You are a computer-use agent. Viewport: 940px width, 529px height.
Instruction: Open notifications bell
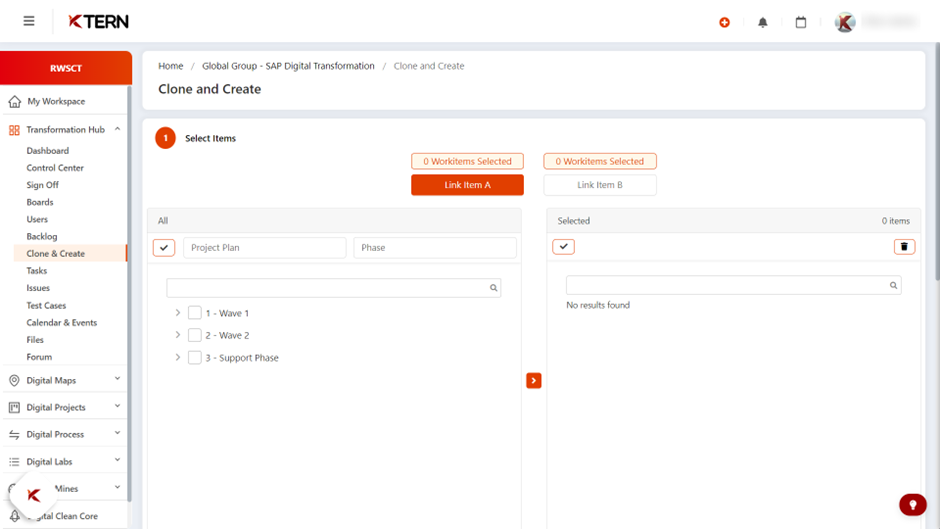click(763, 22)
